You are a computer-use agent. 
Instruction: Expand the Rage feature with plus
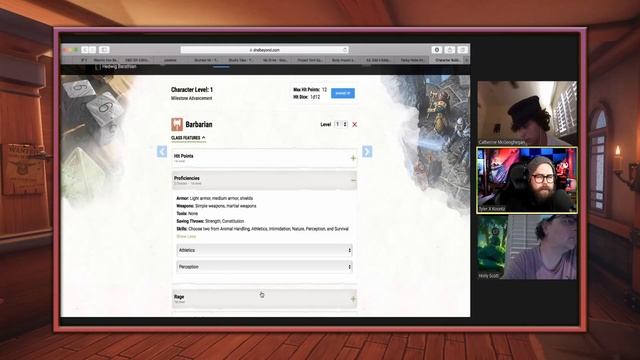point(353,299)
